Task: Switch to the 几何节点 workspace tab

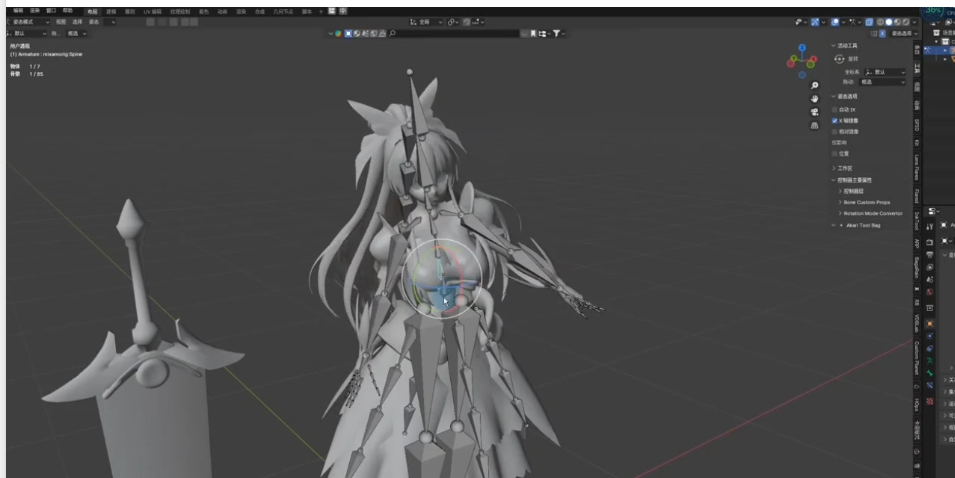Action: point(283,12)
